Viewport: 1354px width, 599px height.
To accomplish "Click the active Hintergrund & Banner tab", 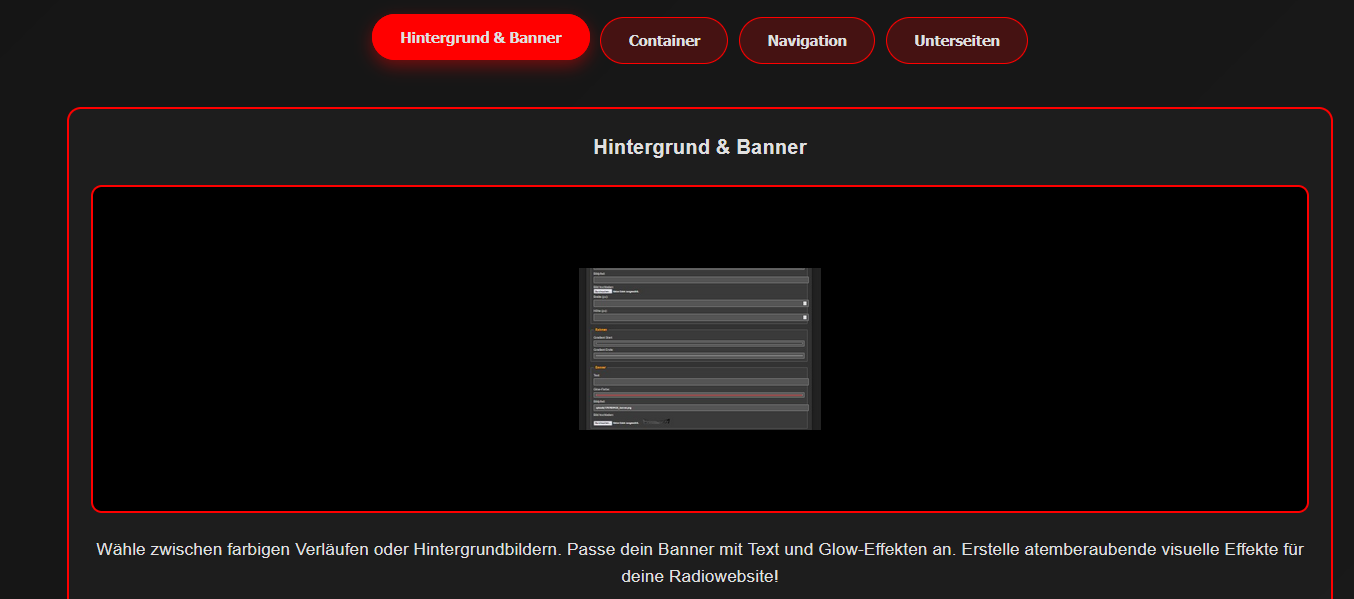I will 480,38.
